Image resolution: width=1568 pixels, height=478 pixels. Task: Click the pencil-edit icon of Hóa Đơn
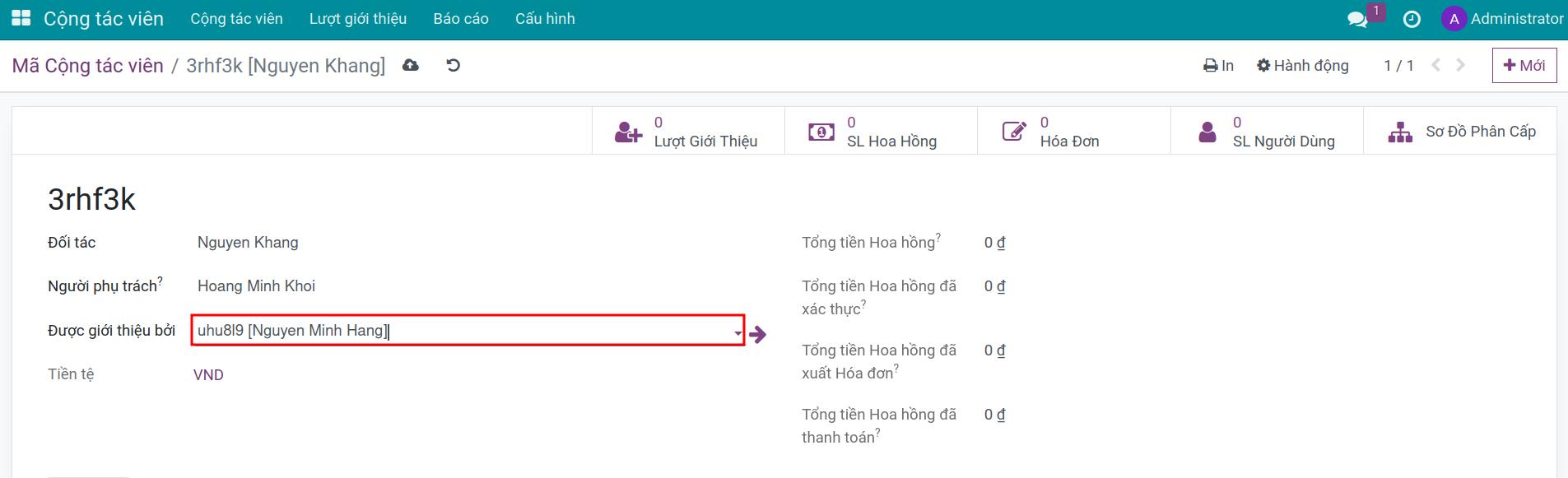(1014, 132)
